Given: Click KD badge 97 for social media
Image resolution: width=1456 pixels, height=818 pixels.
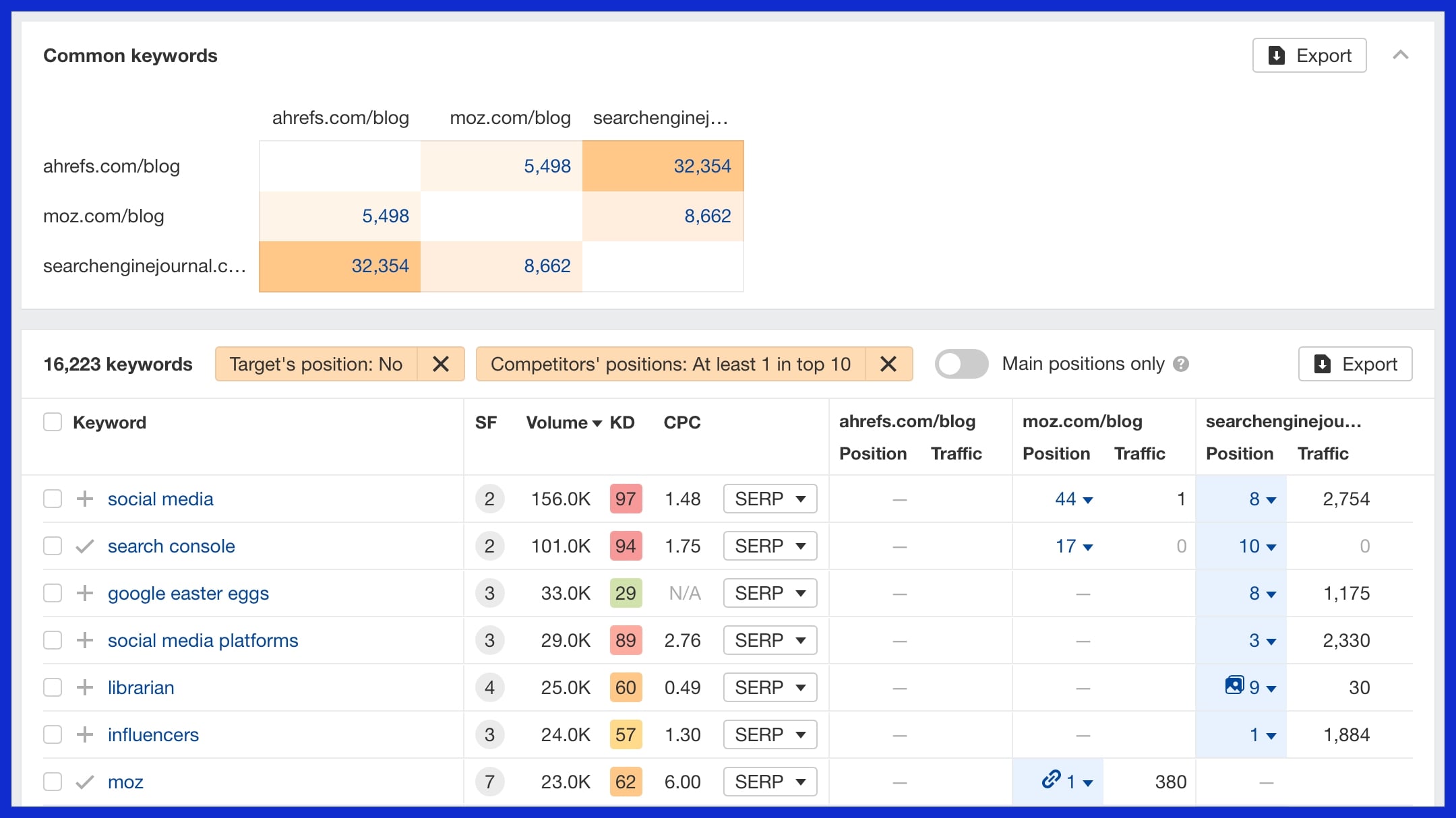Looking at the screenshot, I should click(x=626, y=499).
